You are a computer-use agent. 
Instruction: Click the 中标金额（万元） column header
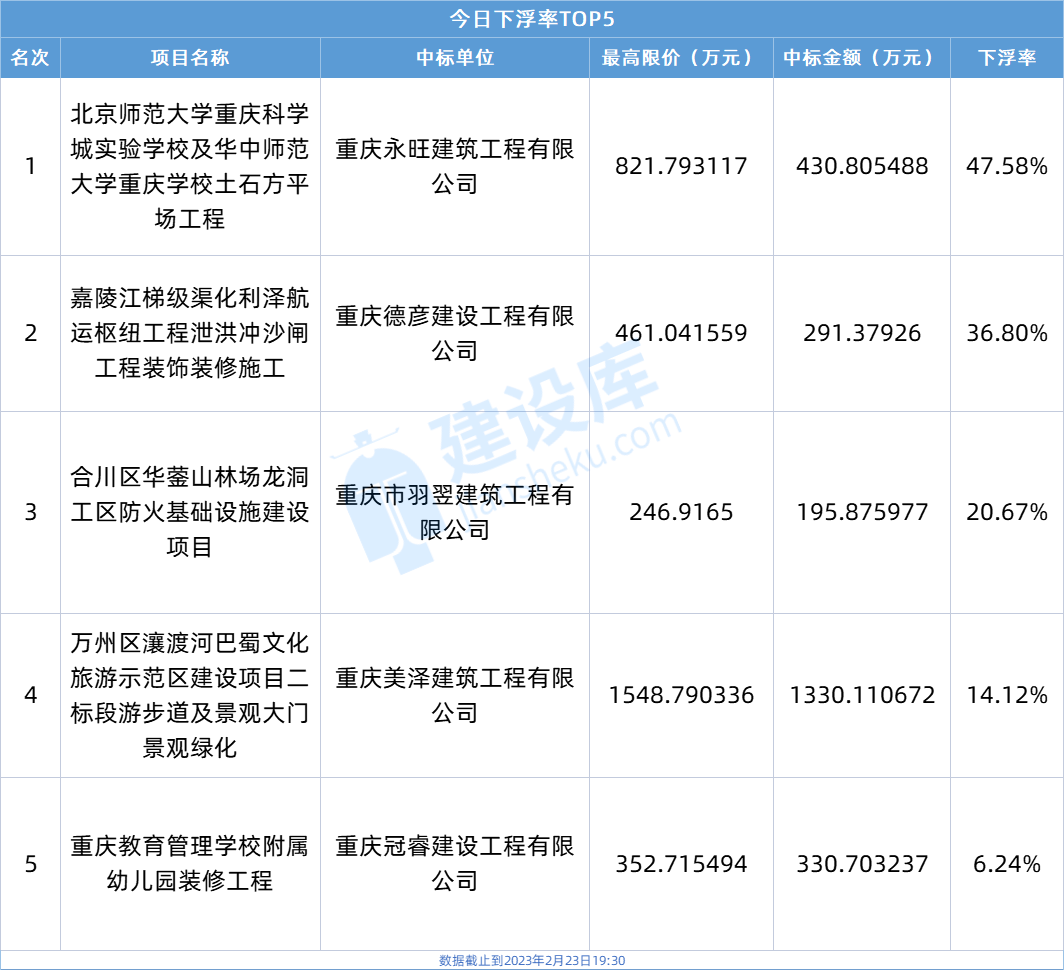click(x=860, y=58)
